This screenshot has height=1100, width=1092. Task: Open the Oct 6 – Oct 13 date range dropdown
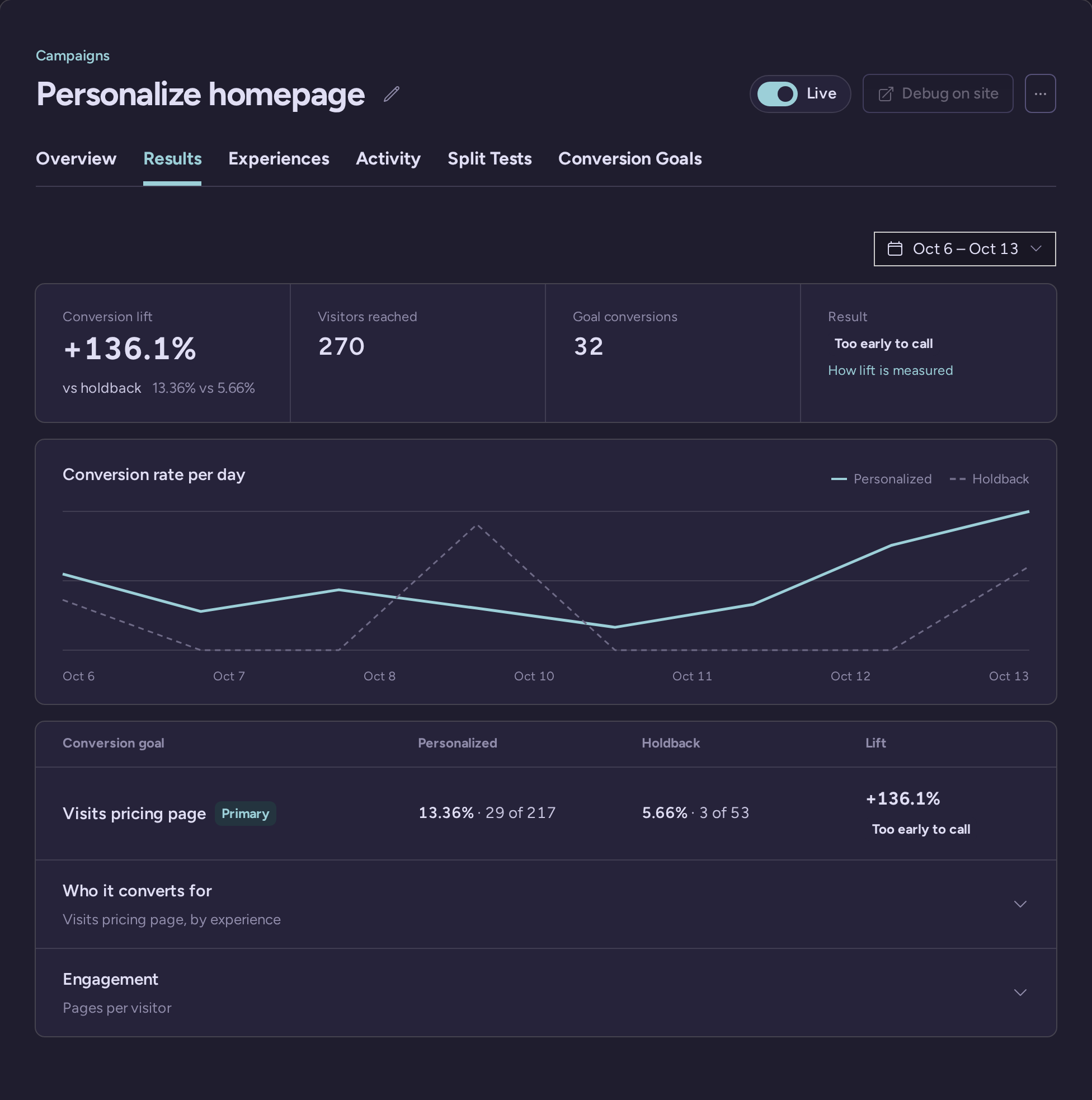[x=964, y=249]
